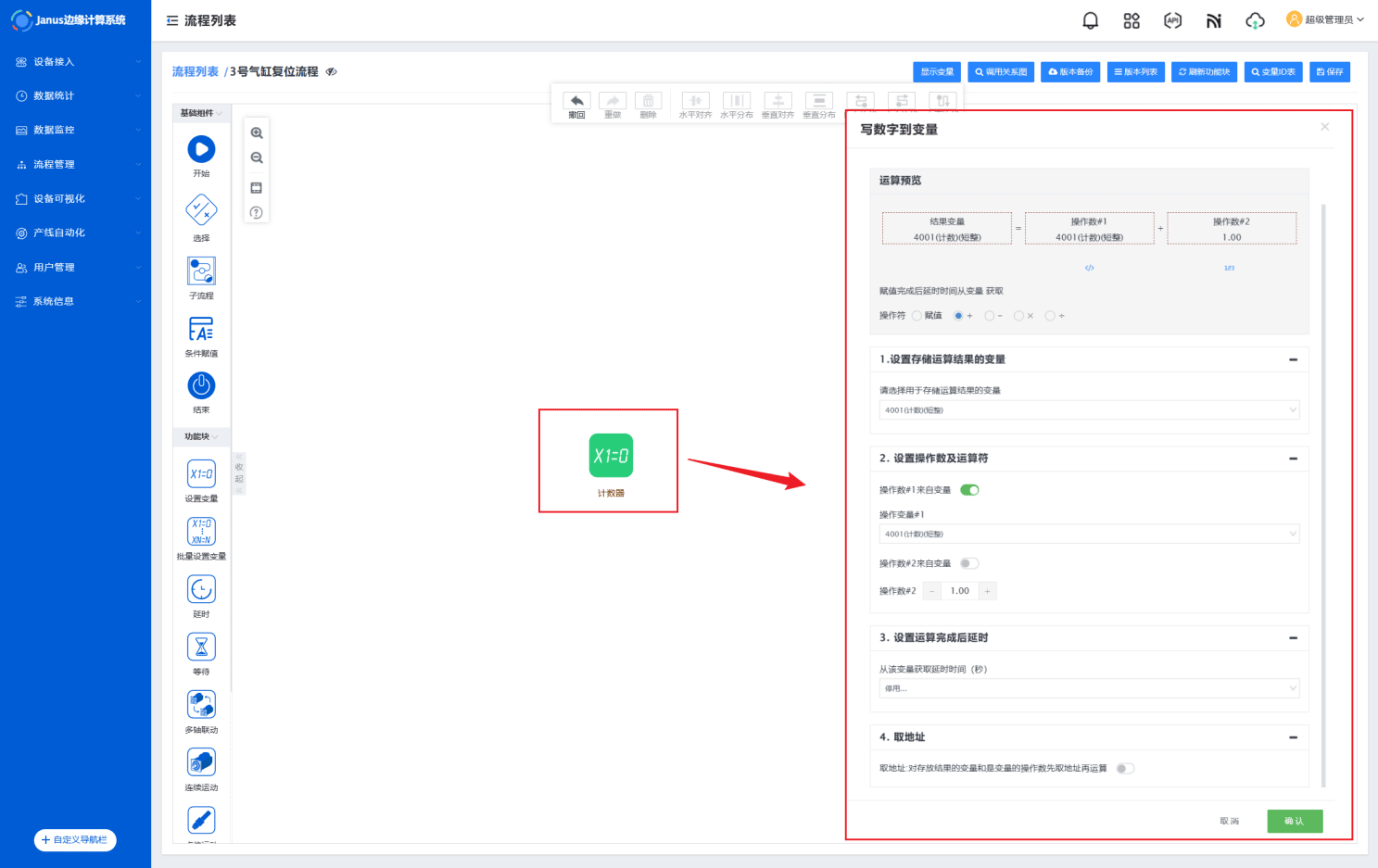Select the 等待 hourglass wait block
This screenshot has width=1378, height=868.
201,647
